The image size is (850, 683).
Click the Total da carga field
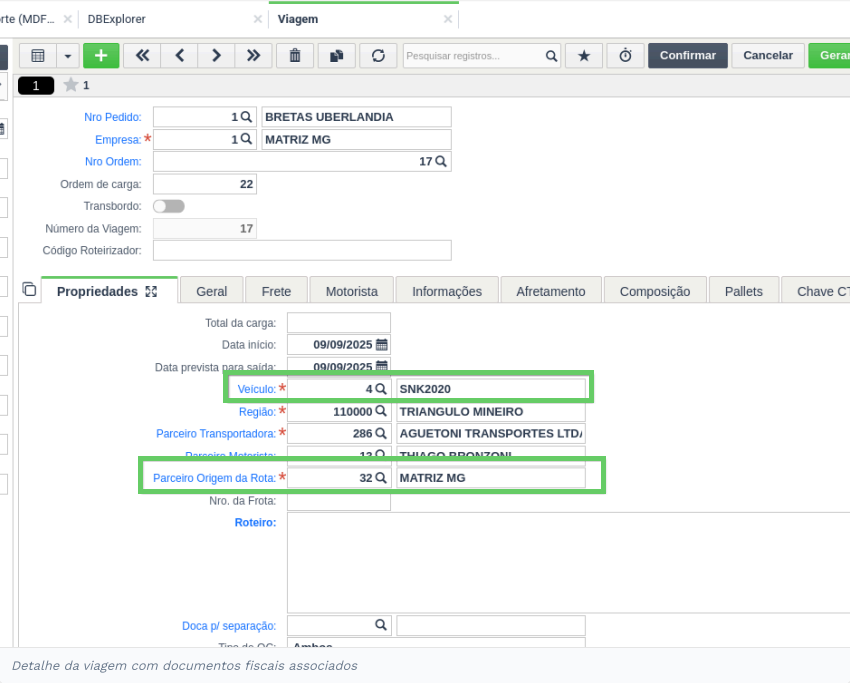tap(339, 323)
